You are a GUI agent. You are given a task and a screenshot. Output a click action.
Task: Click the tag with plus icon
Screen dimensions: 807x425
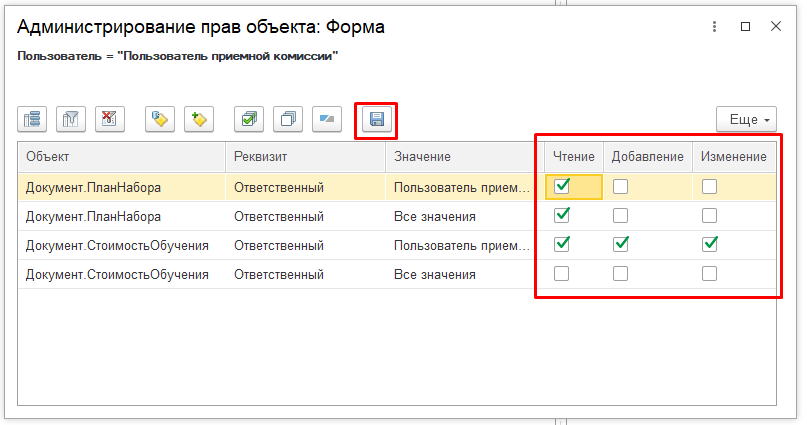click(199, 119)
